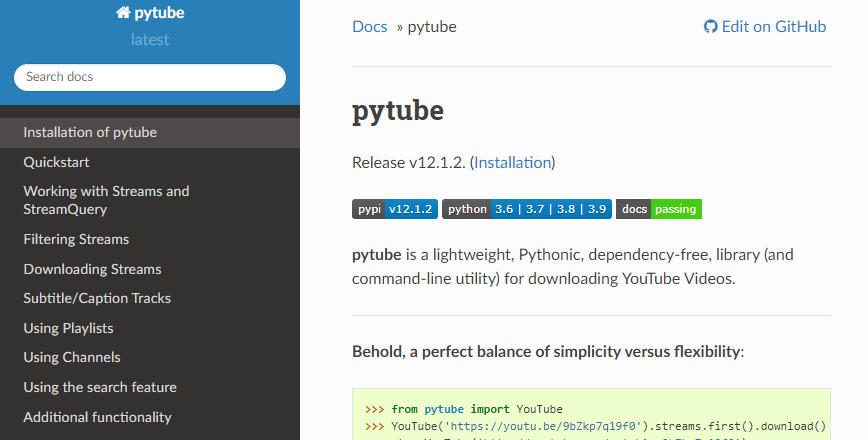Click the youtu.be URL in code block

(x=543, y=427)
